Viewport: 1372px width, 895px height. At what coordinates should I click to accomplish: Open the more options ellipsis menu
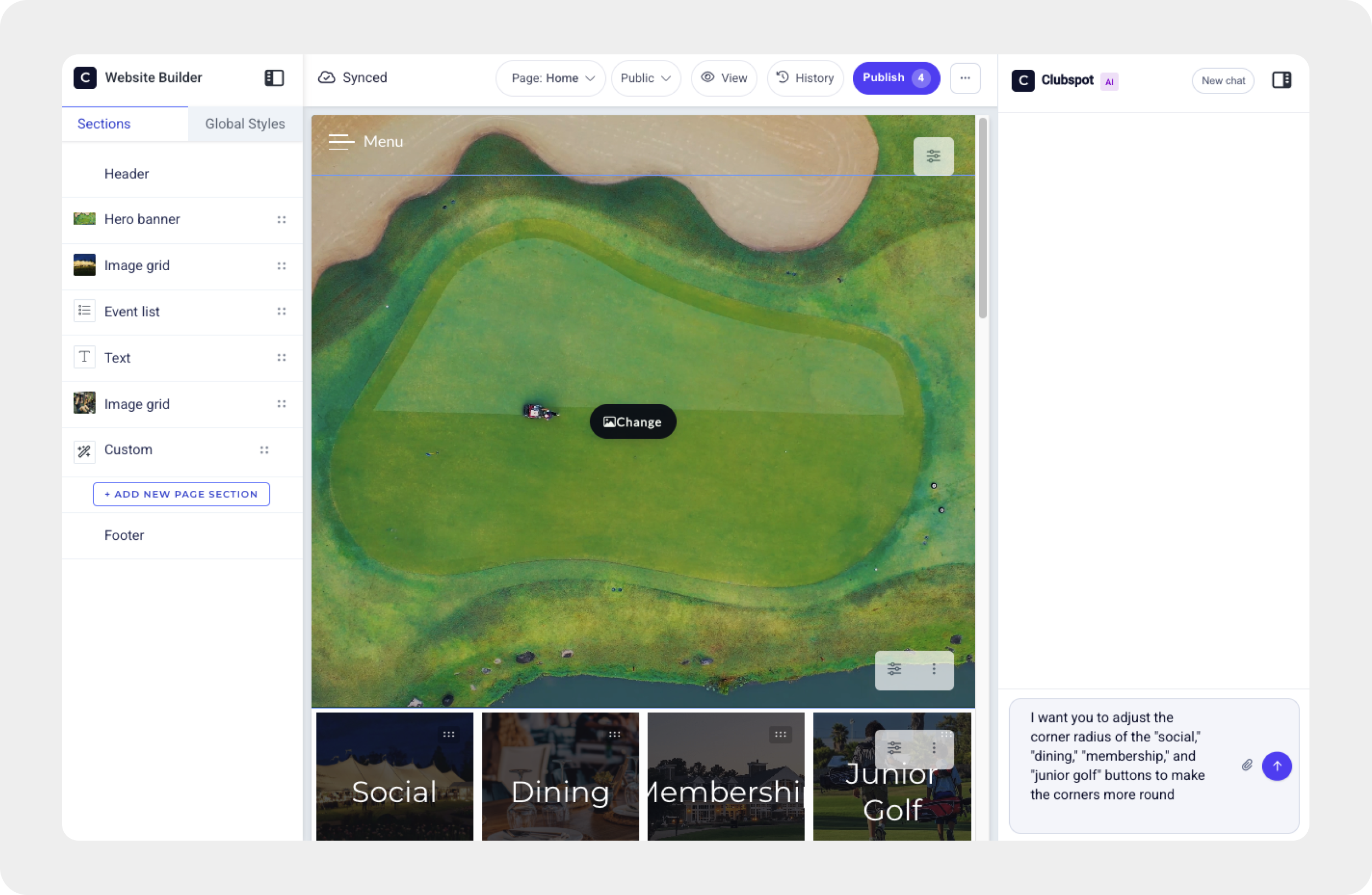click(x=965, y=78)
